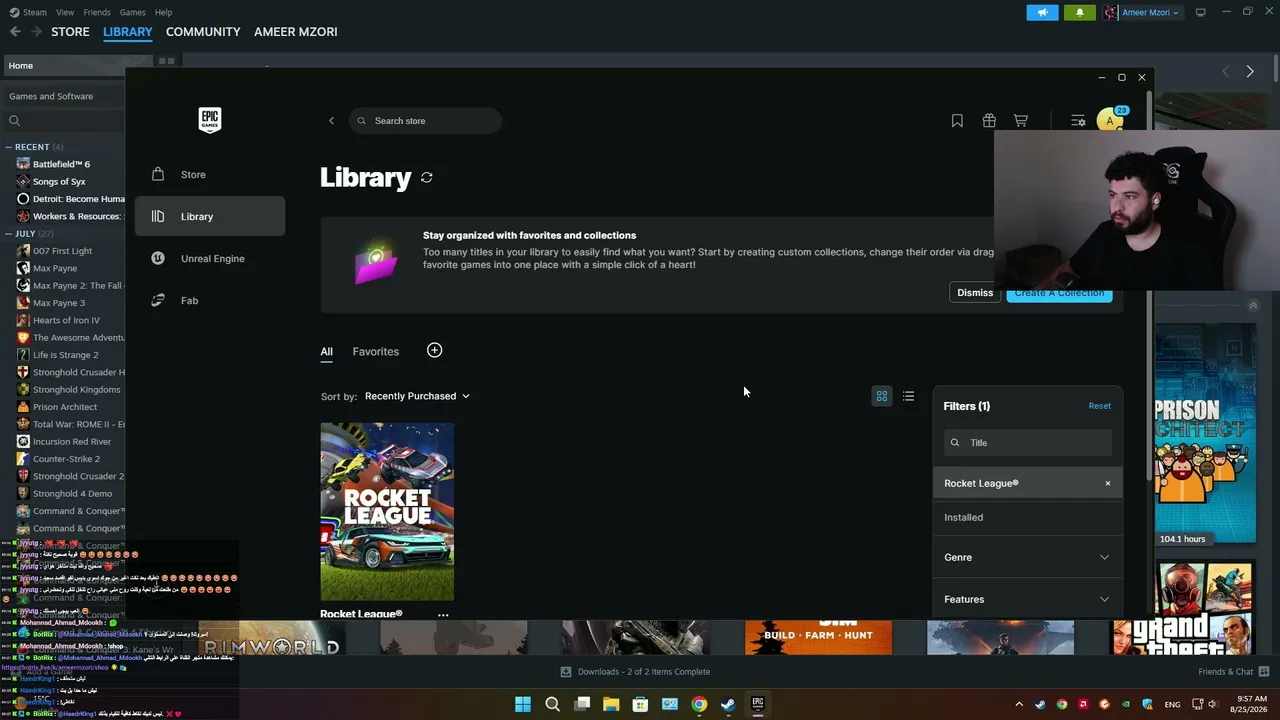Remove the Rocket League filter chip

1108,484
